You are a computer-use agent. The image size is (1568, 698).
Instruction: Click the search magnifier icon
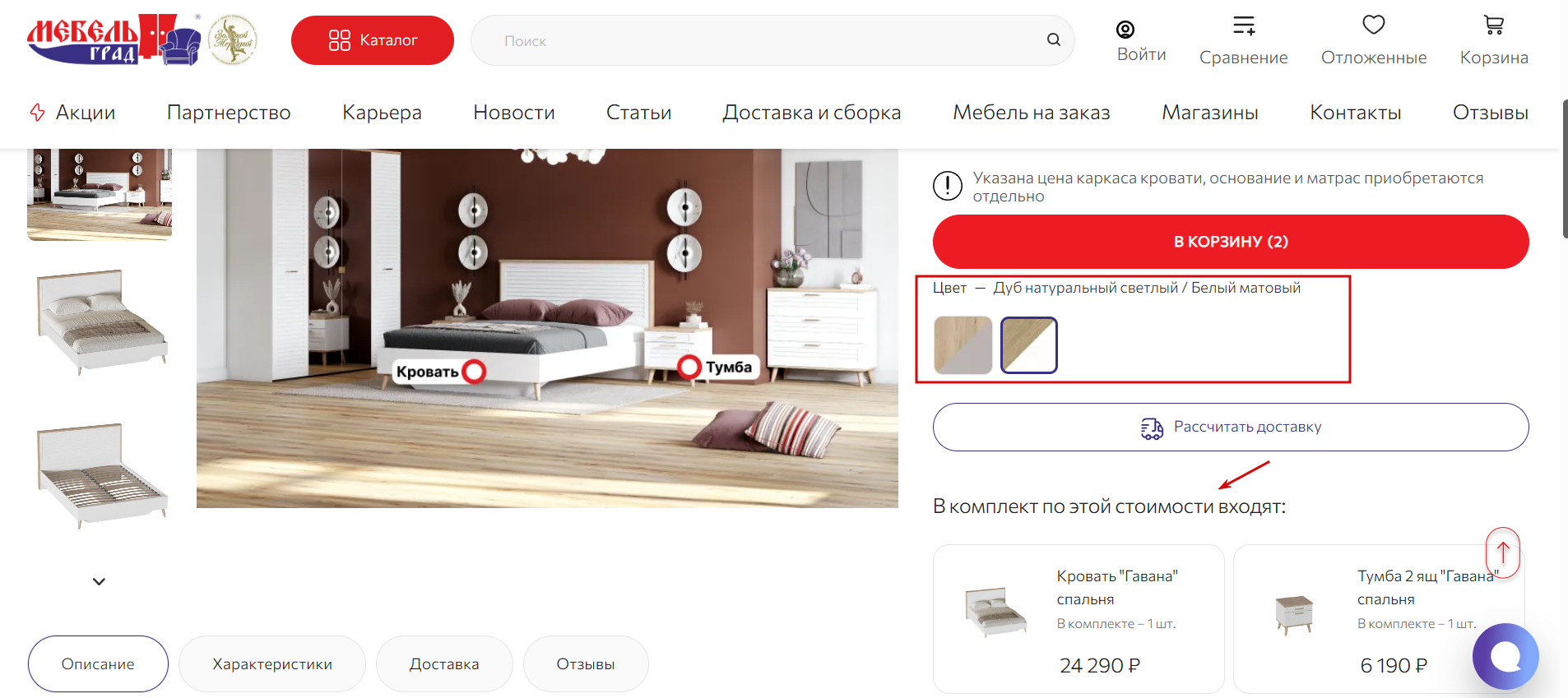pyautogui.click(x=1053, y=39)
